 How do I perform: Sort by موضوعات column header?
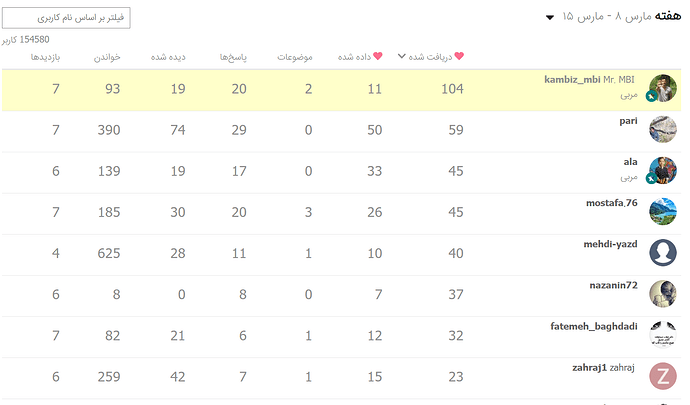click(294, 57)
